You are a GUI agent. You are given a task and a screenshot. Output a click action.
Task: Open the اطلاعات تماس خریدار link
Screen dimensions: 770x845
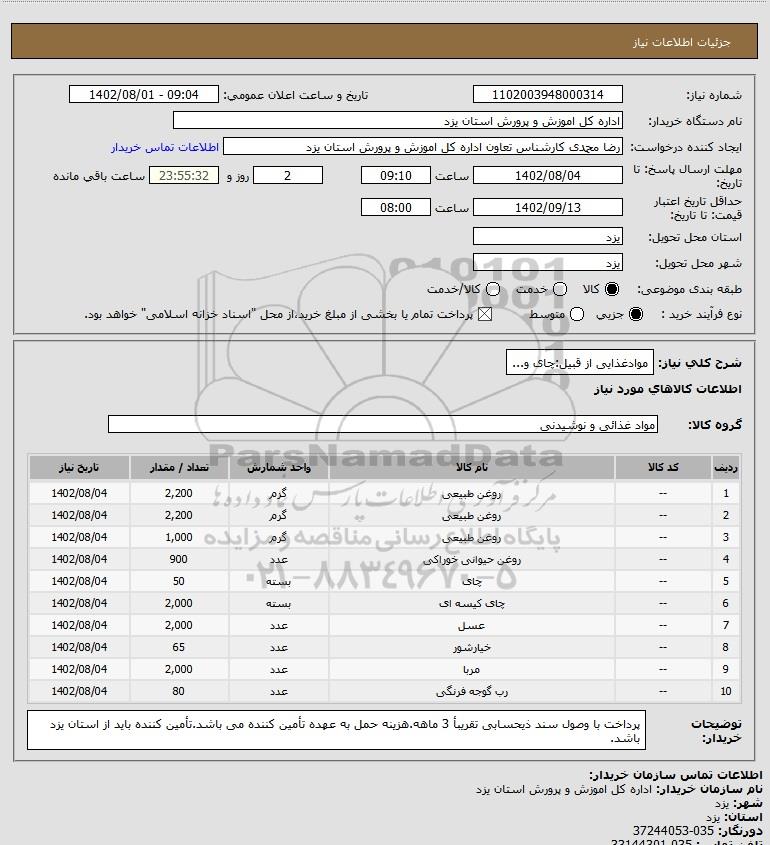pos(165,147)
